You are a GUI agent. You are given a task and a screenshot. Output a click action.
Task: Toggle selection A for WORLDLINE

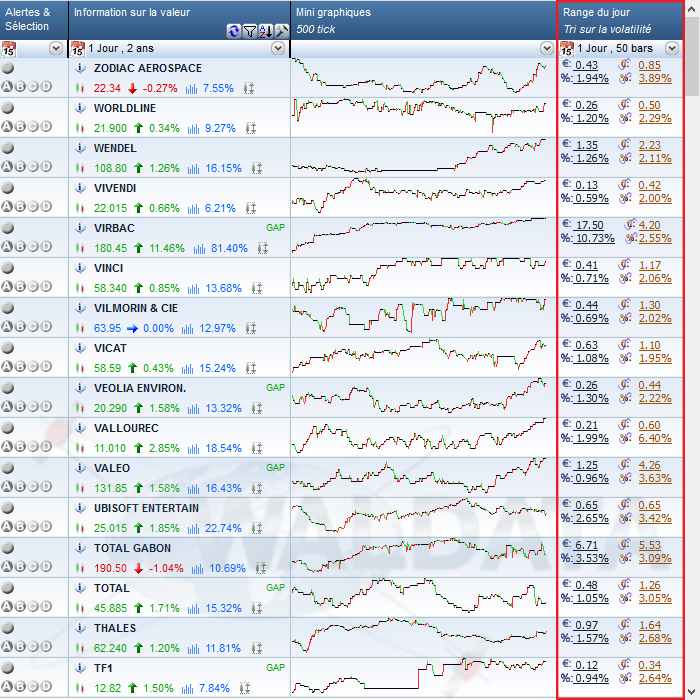coord(7,126)
